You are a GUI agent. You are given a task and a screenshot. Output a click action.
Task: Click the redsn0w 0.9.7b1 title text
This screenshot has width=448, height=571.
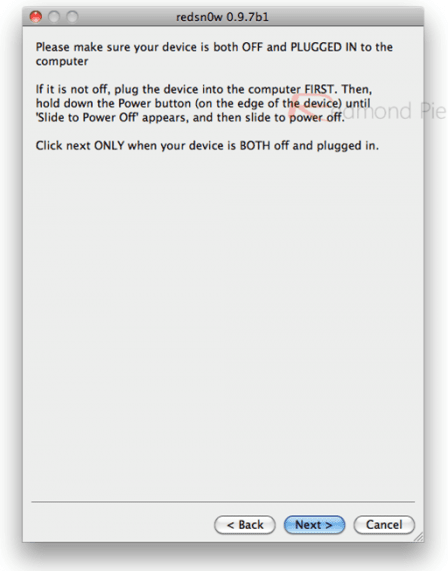(x=222, y=17)
